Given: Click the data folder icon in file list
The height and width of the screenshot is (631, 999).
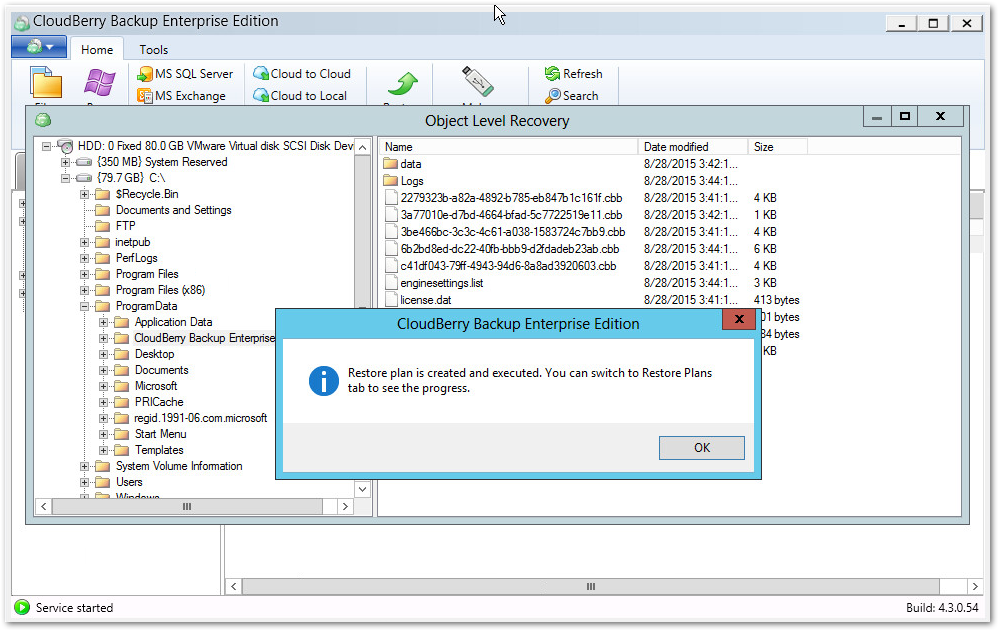Looking at the screenshot, I should [391, 164].
